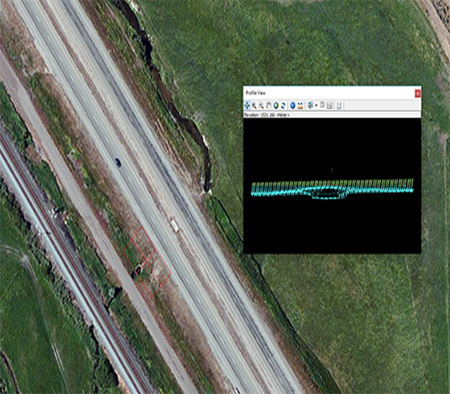Open the small dropdown arrow in the Profile View toolbar
Screen dimensions: 450x394
316,105
